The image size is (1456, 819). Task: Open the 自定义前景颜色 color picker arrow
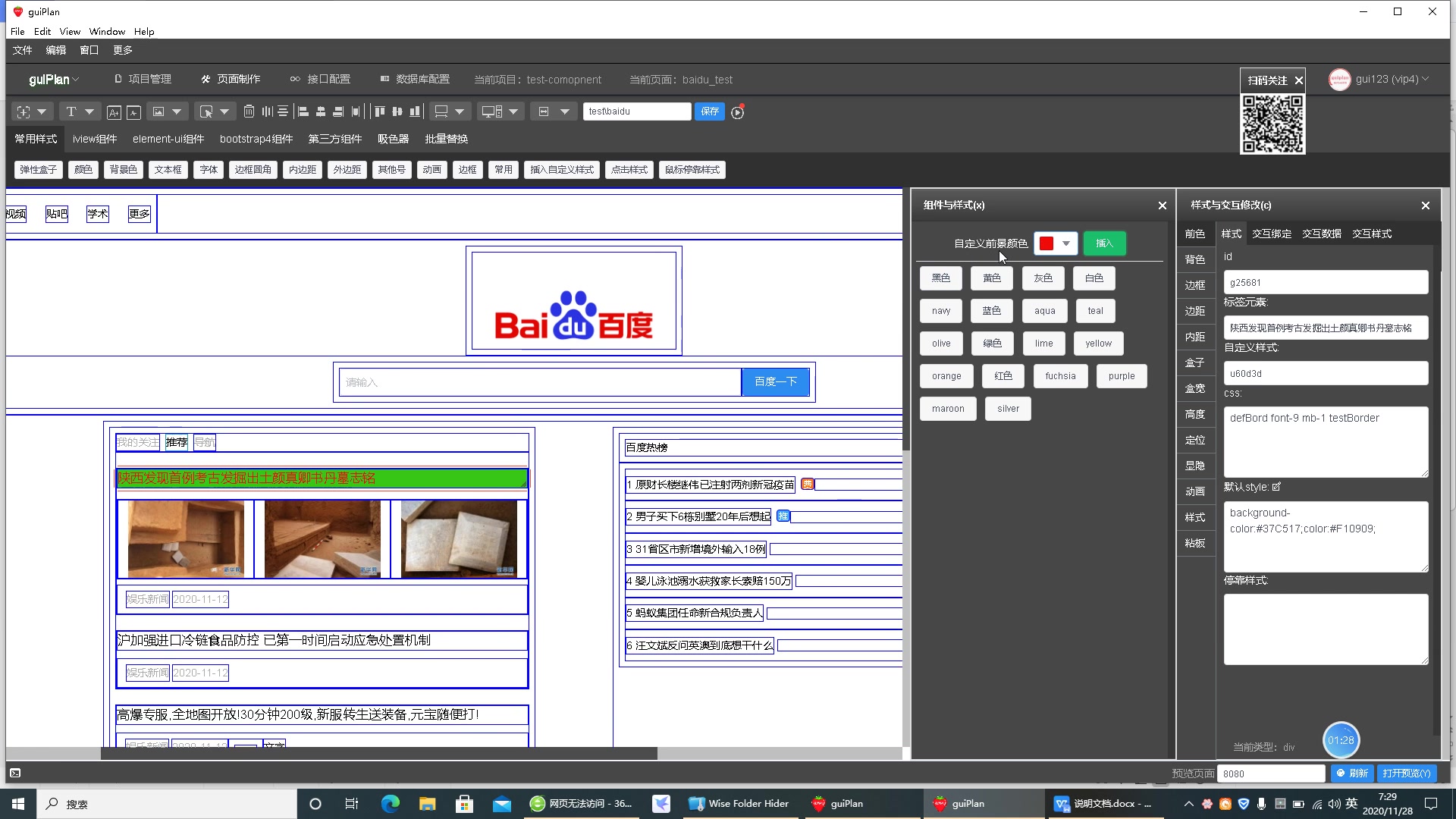point(1066,243)
